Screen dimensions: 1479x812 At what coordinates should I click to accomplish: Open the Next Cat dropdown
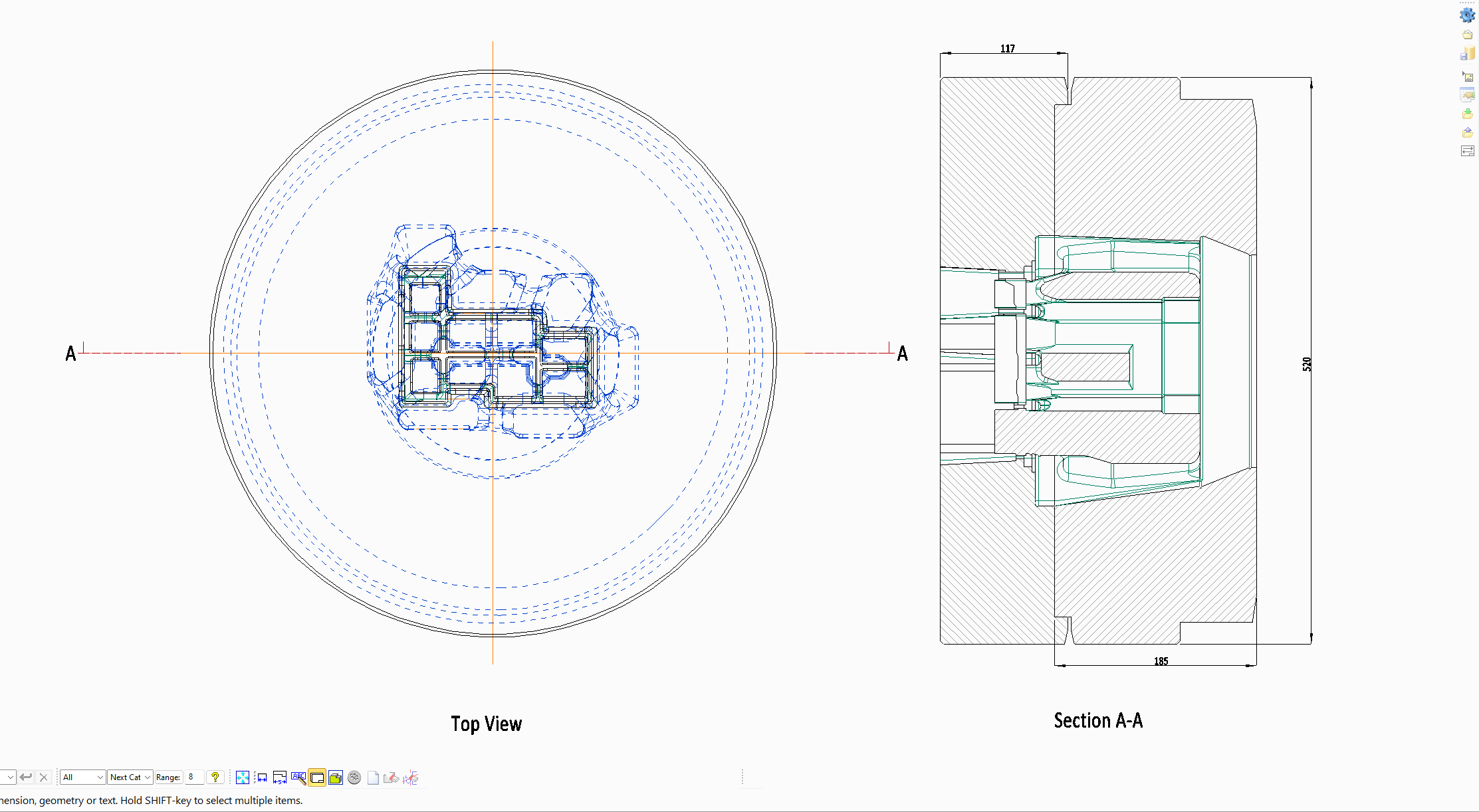[x=130, y=777]
